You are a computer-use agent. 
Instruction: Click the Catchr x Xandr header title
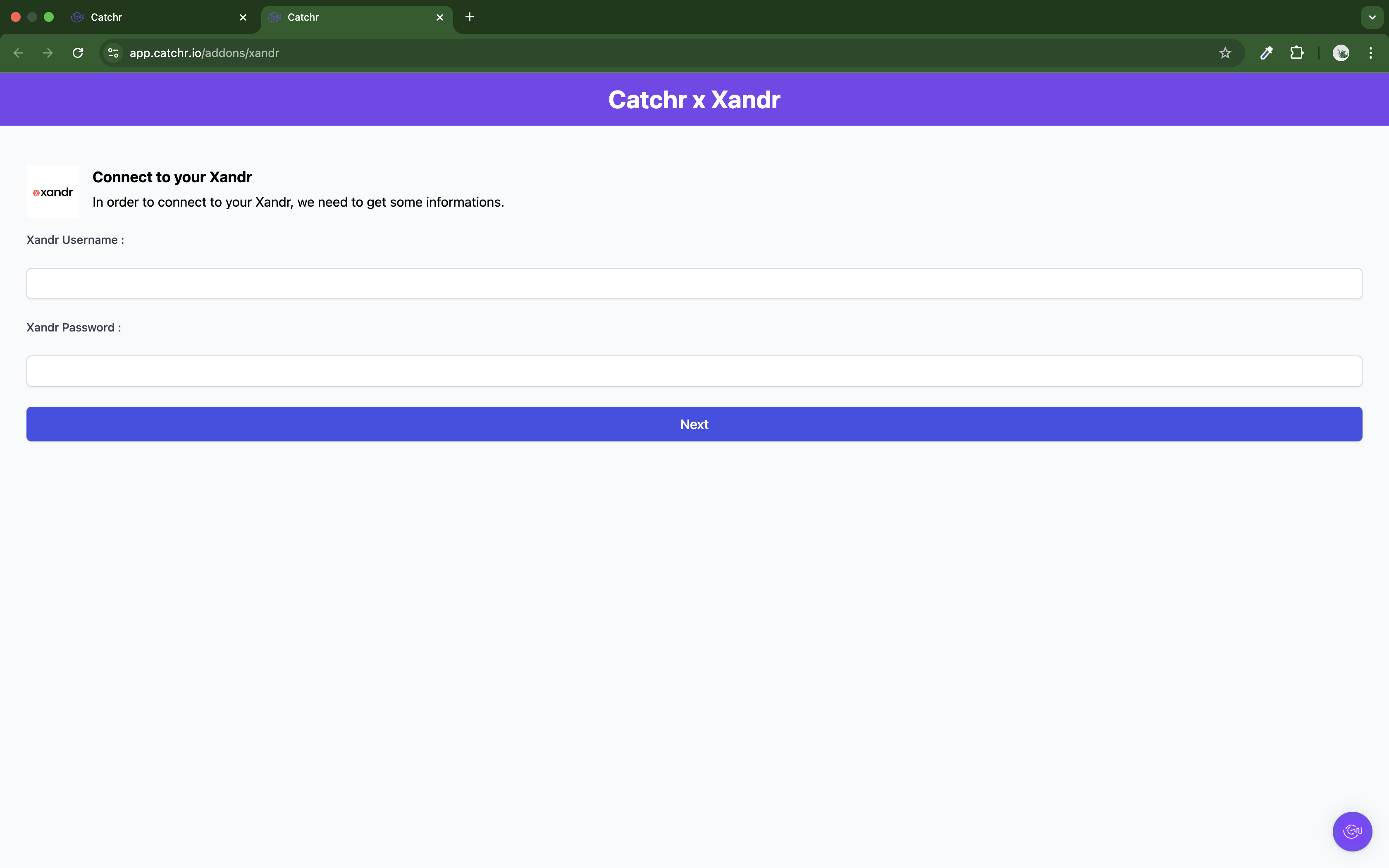tap(694, 99)
